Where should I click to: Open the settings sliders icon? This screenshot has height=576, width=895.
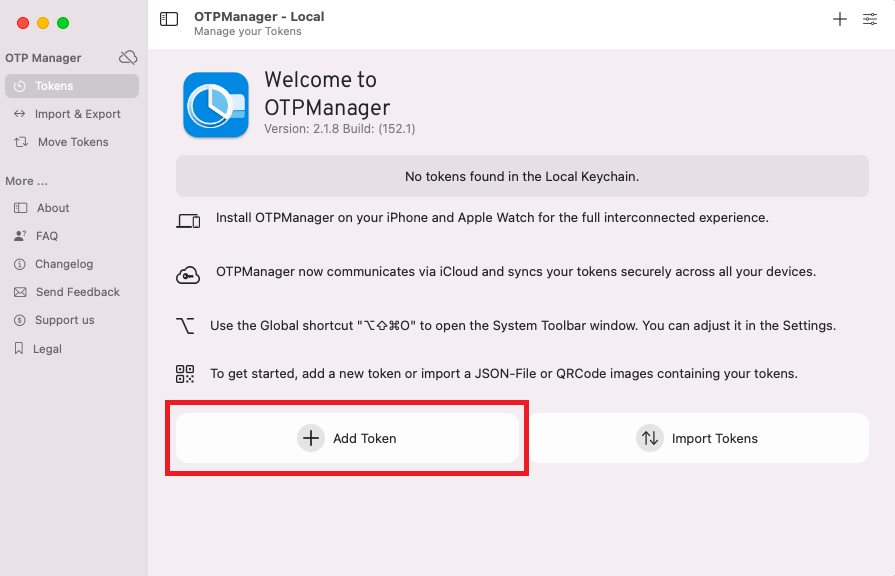click(x=869, y=19)
